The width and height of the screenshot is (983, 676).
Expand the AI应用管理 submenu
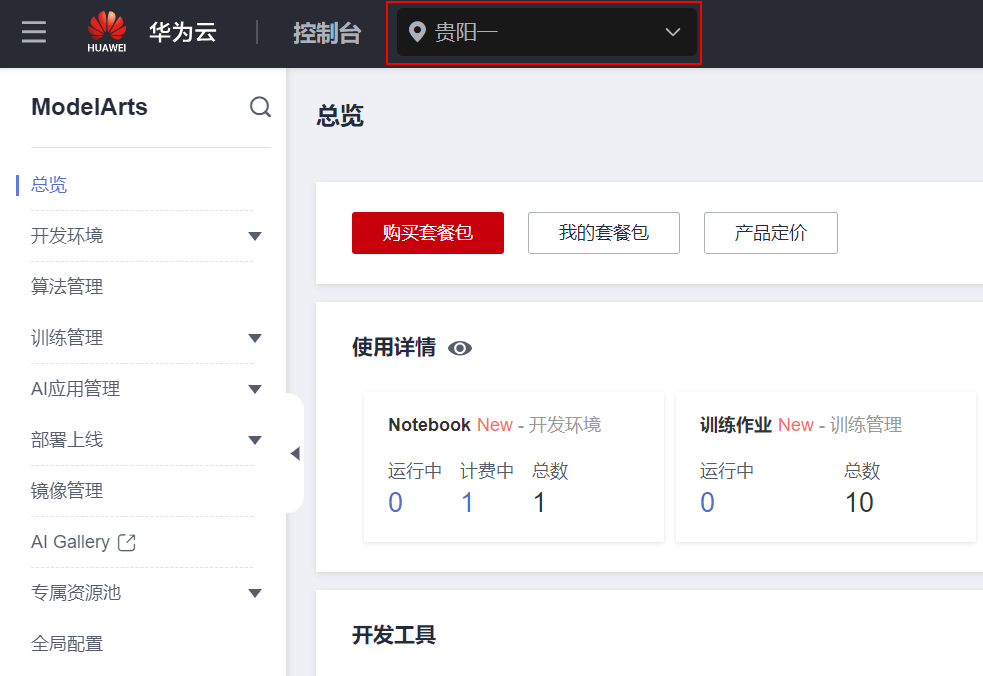(x=255, y=389)
